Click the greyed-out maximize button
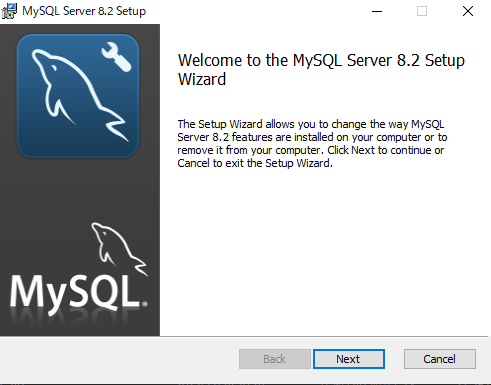The width and height of the screenshot is (491, 385). 422,11
